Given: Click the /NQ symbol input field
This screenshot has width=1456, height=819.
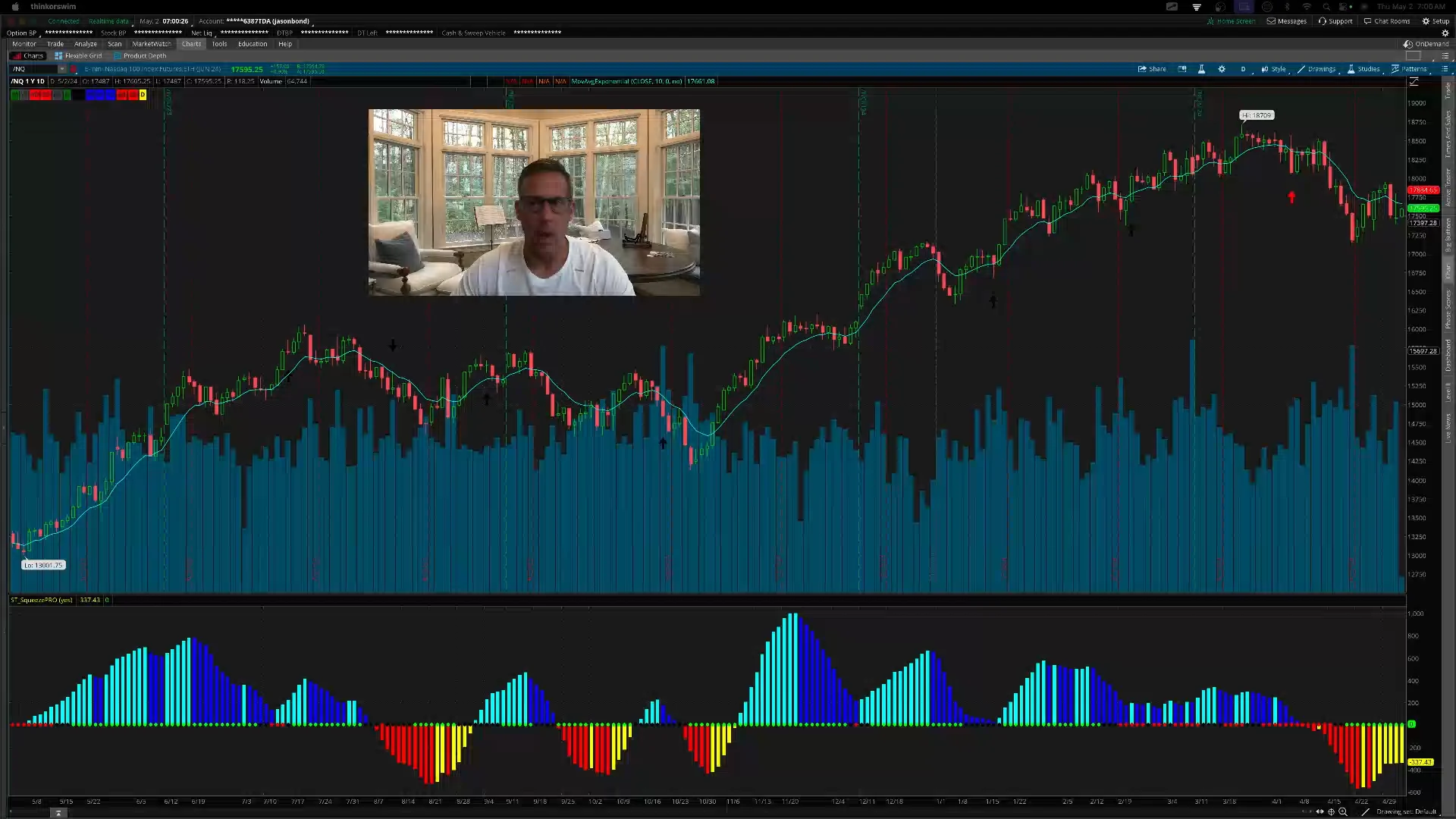Looking at the screenshot, I should [32, 69].
